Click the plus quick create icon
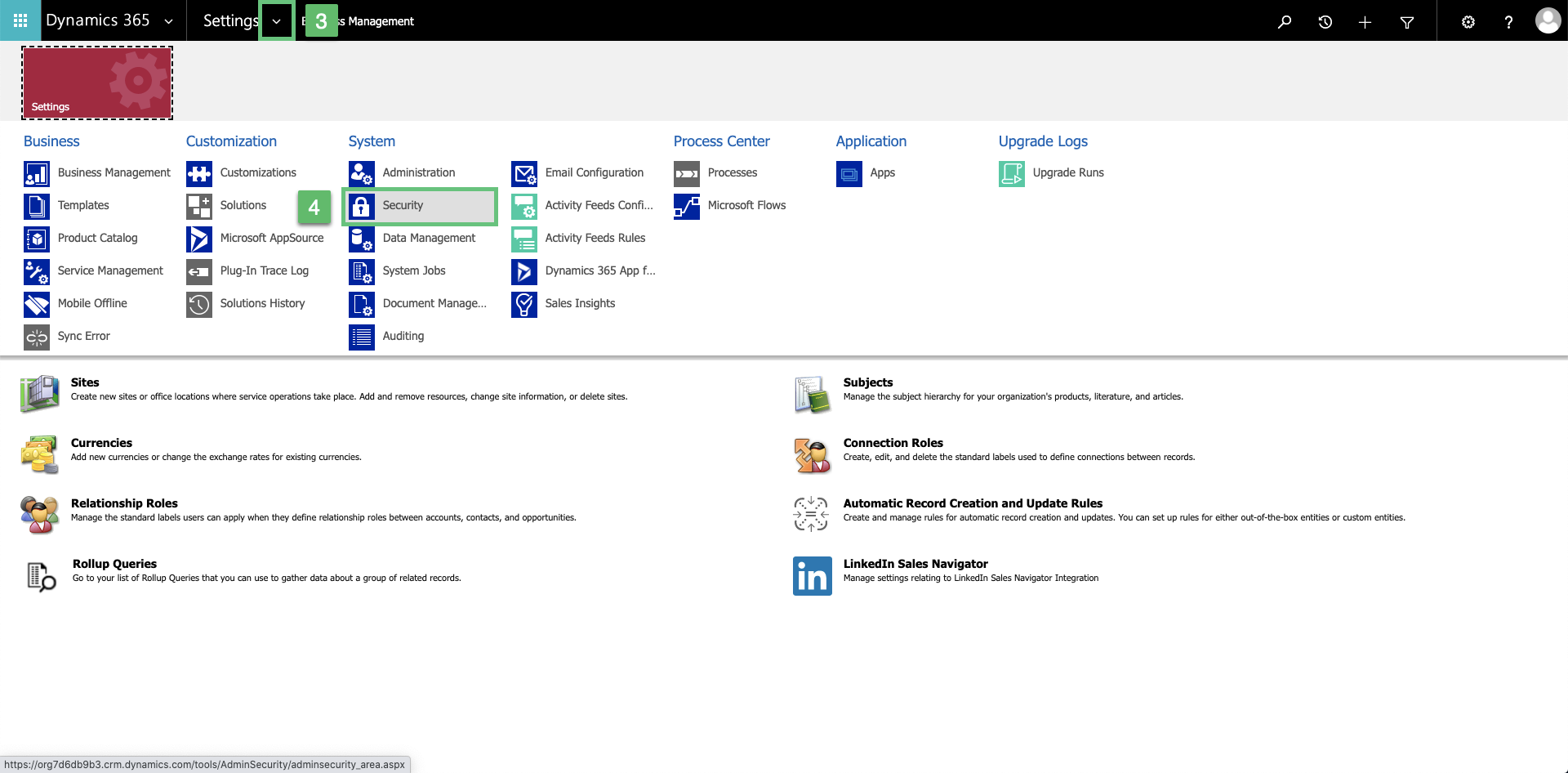This screenshot has height=773, width=1568. (1365, 22)
